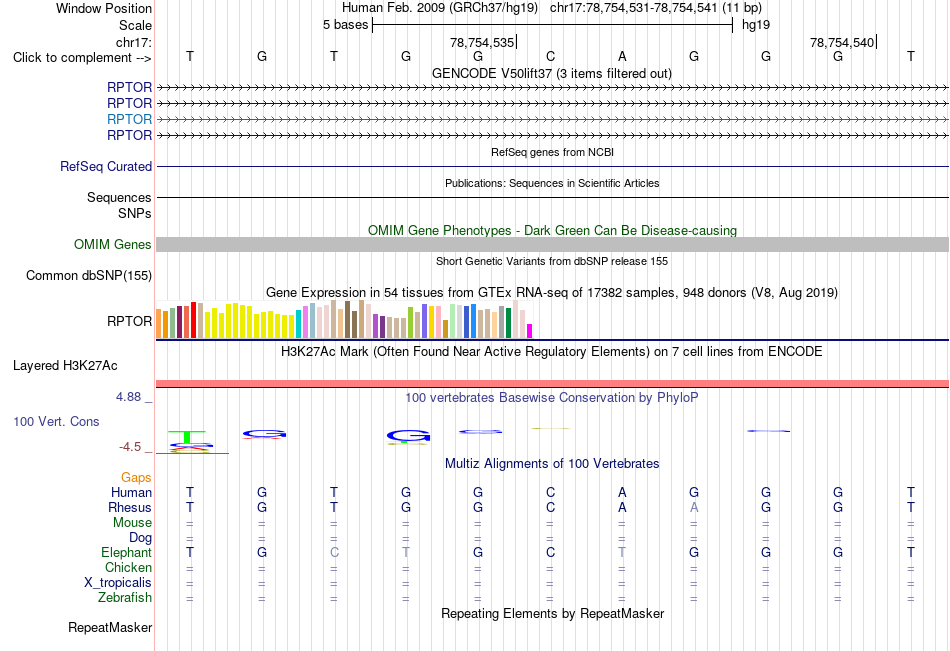
Task: Click the 78,754,540 position marker
Action: point(842,42)
